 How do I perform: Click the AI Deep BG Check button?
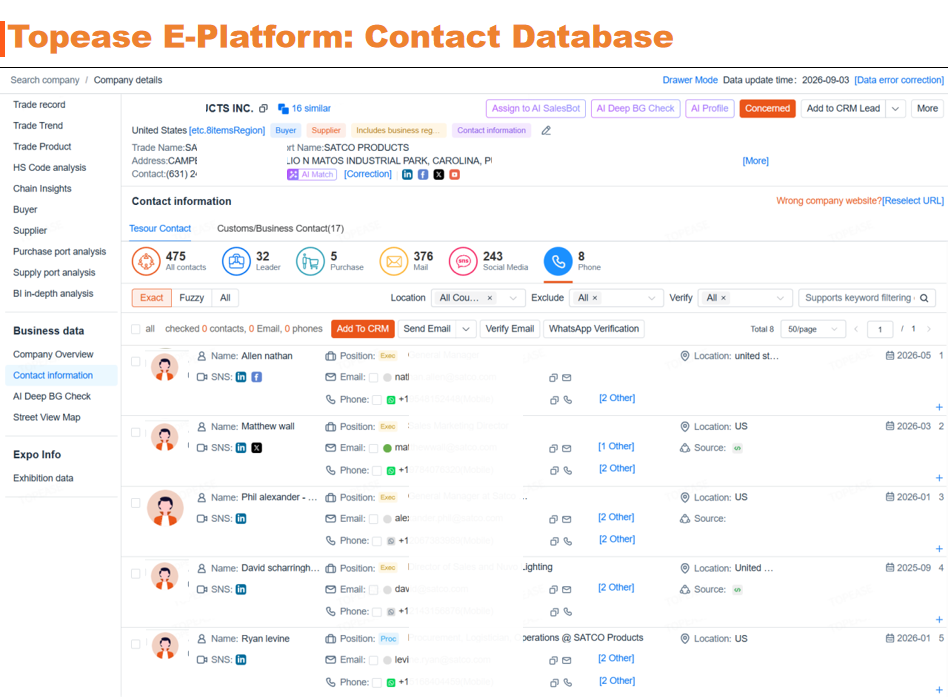[635, 109]
